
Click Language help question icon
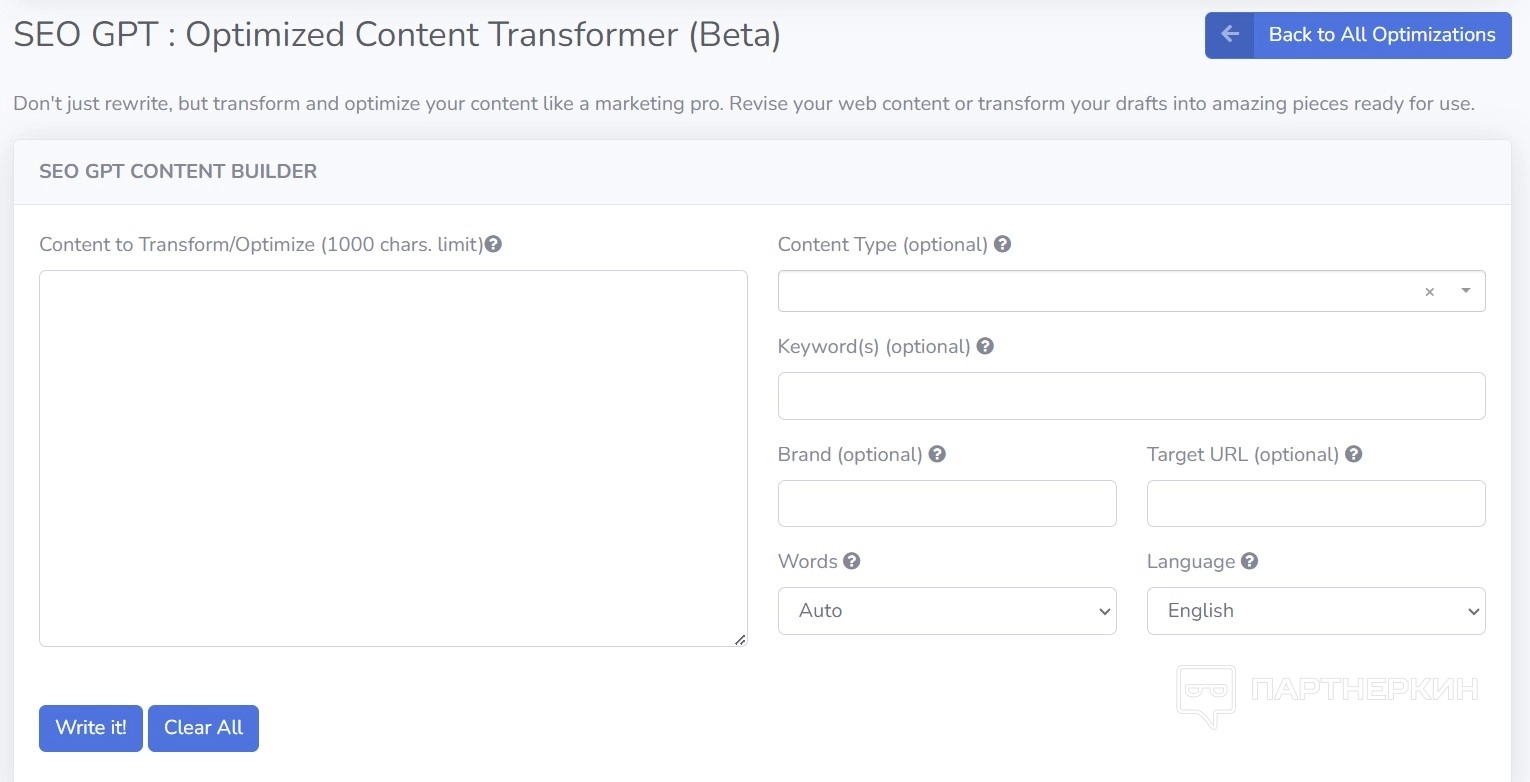(x=1249, y=561)
